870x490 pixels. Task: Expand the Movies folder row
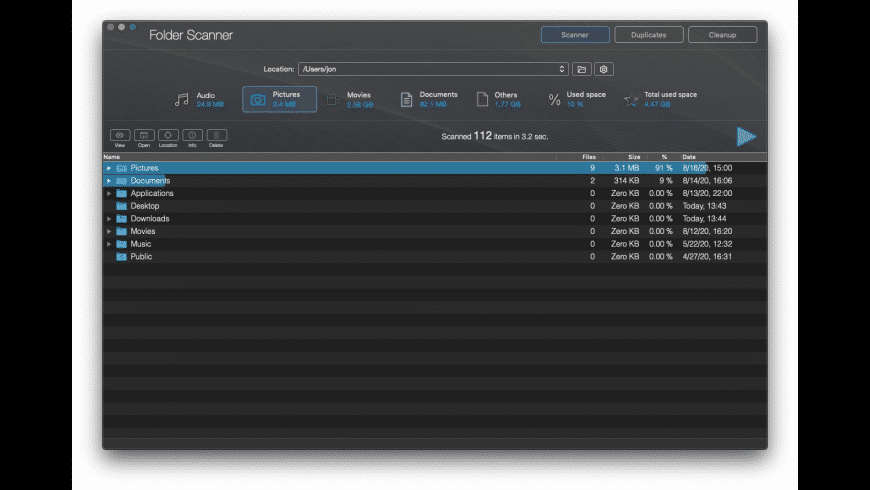pyautogui.click(x=109, y=231)
